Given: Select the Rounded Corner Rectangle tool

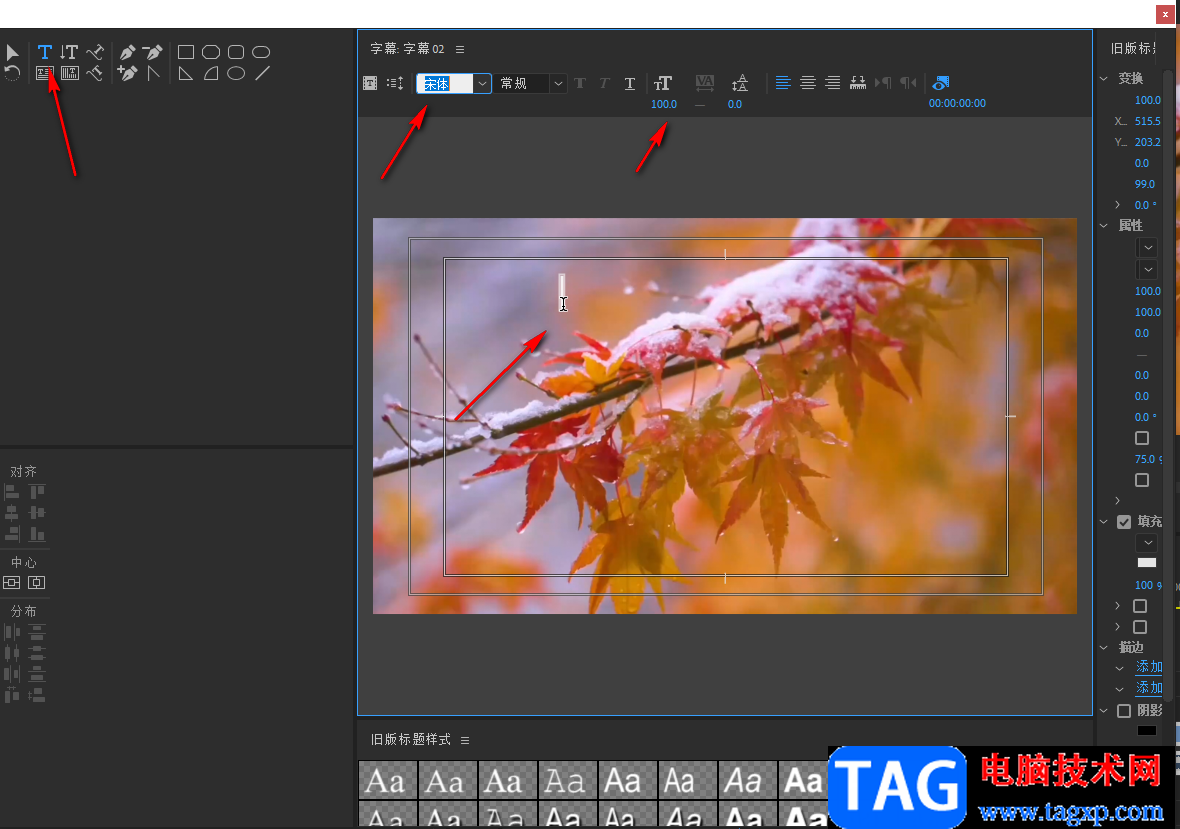Looking at the screenshot, I should point(236,52).
